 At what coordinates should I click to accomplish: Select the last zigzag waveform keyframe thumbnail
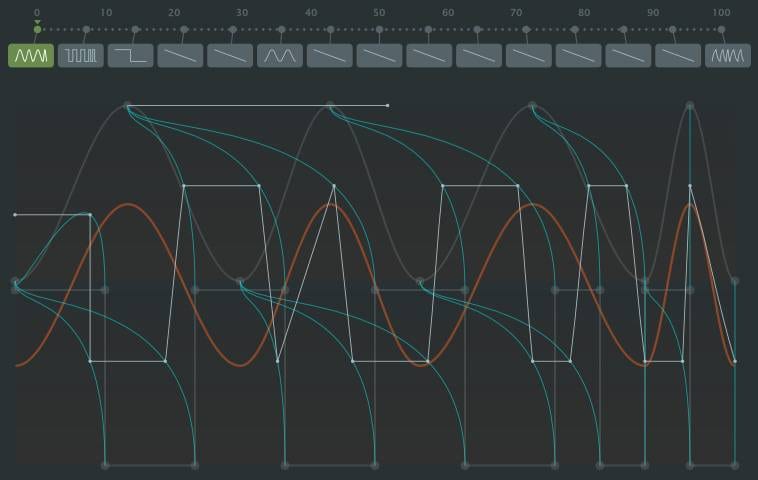728,56
